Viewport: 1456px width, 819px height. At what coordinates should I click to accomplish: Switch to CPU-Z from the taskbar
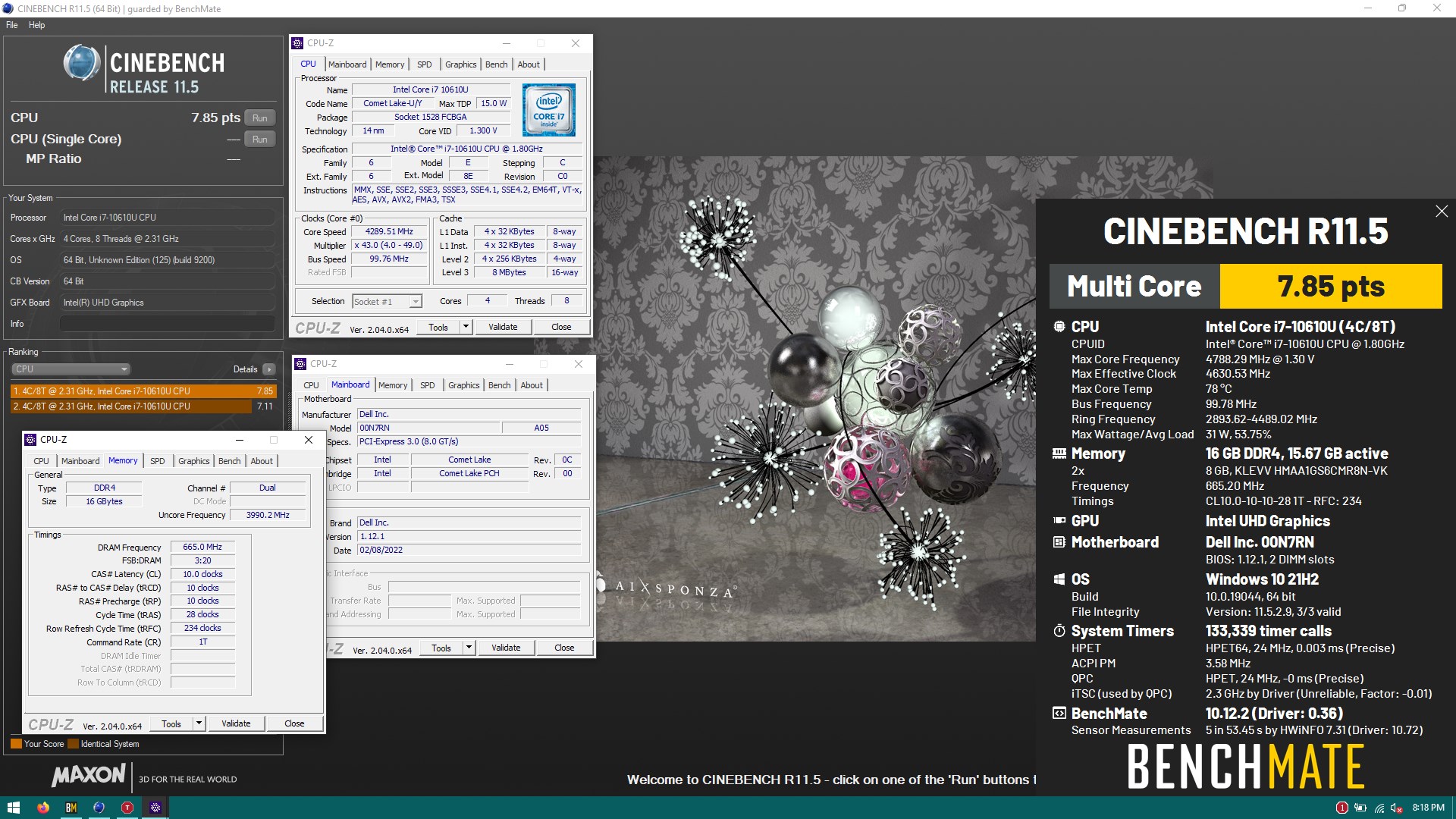click(155, 808)
